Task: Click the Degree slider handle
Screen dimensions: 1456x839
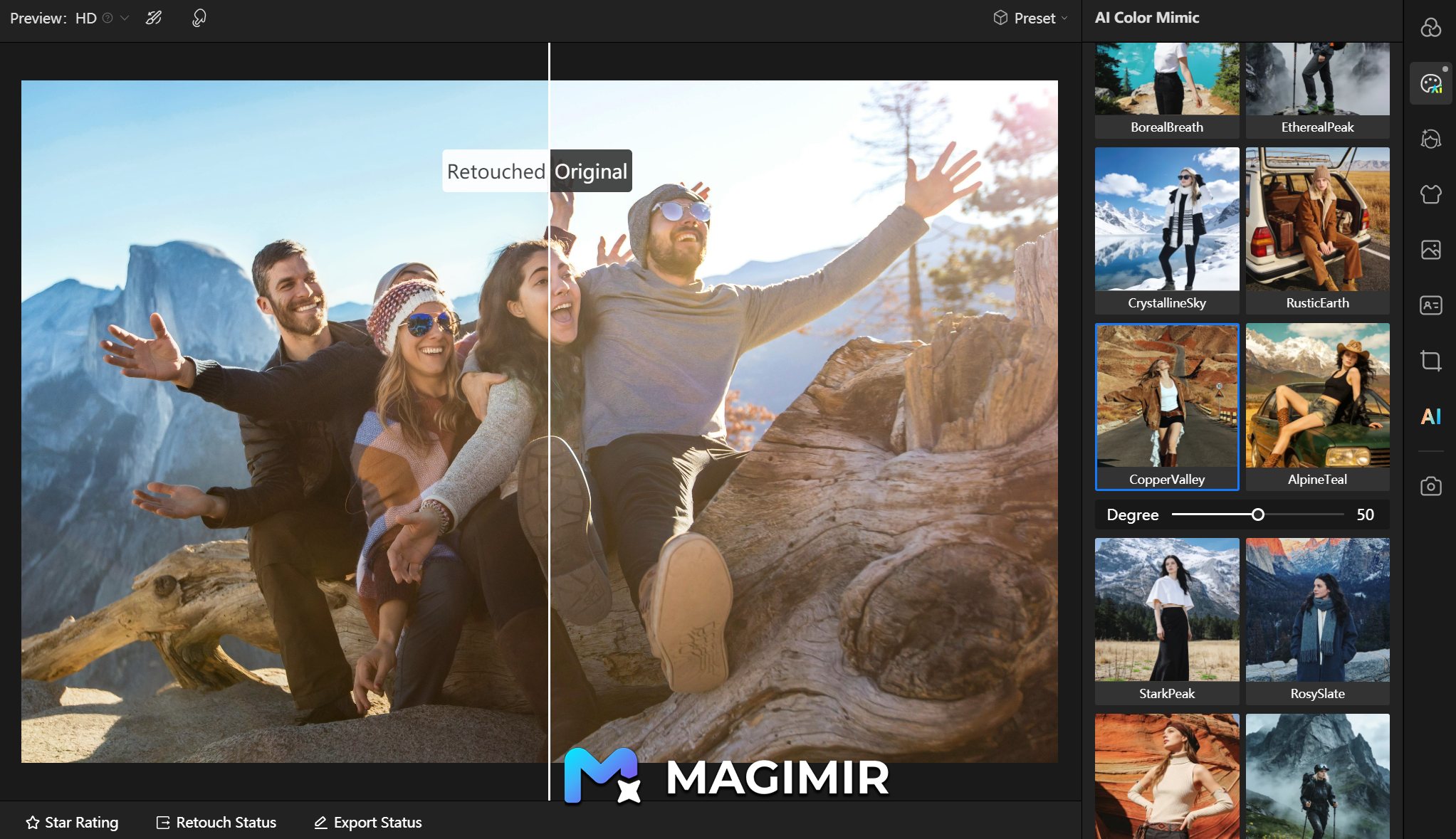Action: click(x=1258, y=515)
